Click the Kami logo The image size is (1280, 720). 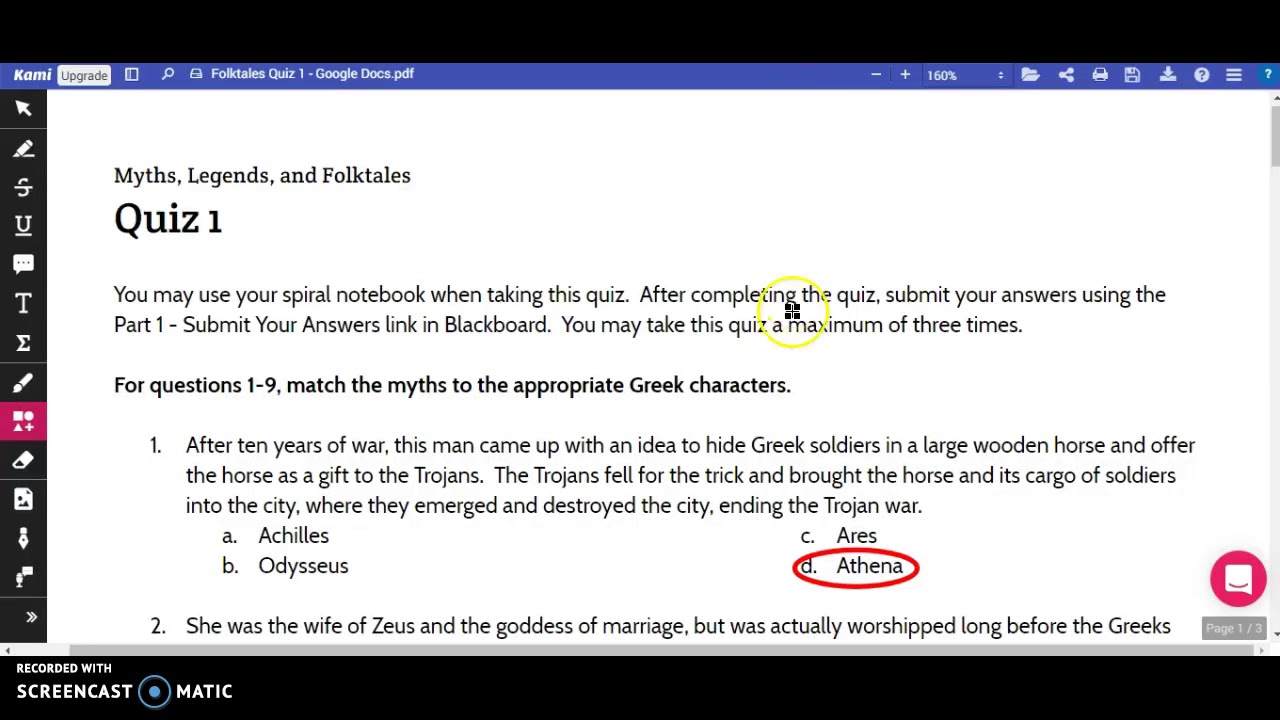pos(32,75)
